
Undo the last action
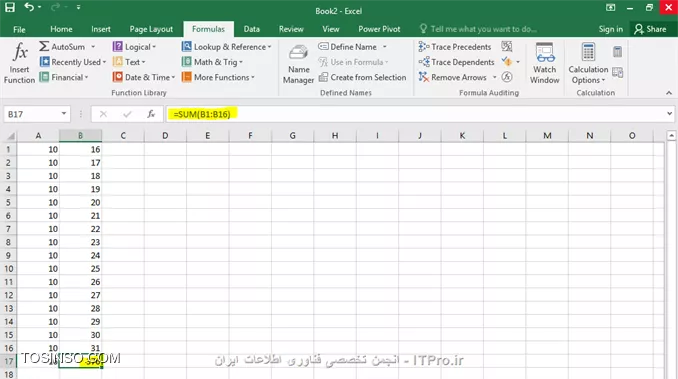tap(29, 7)
